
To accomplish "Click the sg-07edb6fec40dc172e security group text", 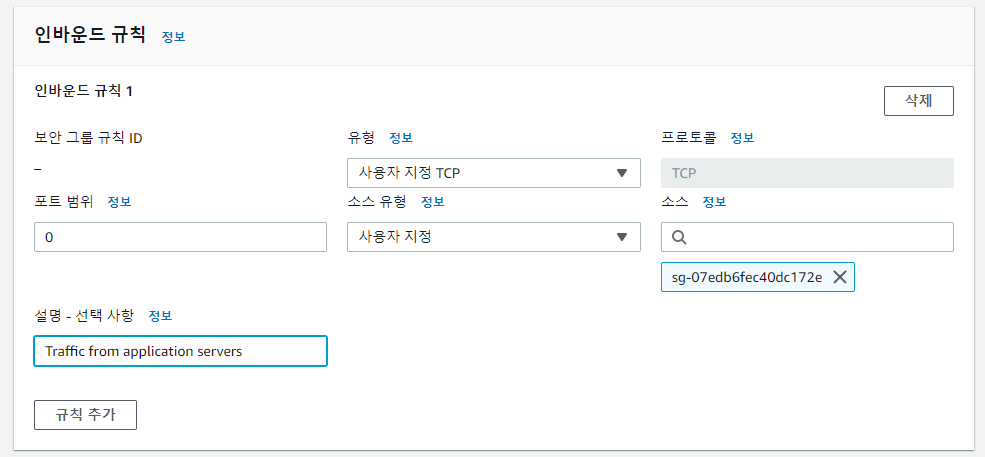I will click(747, 277).
